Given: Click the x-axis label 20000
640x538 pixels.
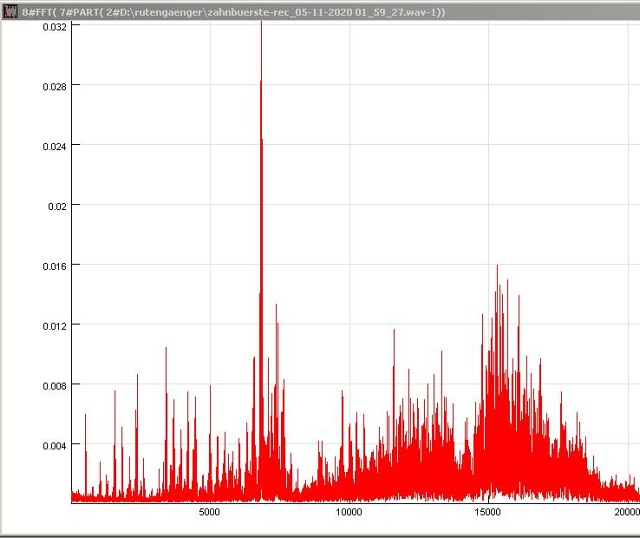Looking at the screenshot, I should (627, 512).
